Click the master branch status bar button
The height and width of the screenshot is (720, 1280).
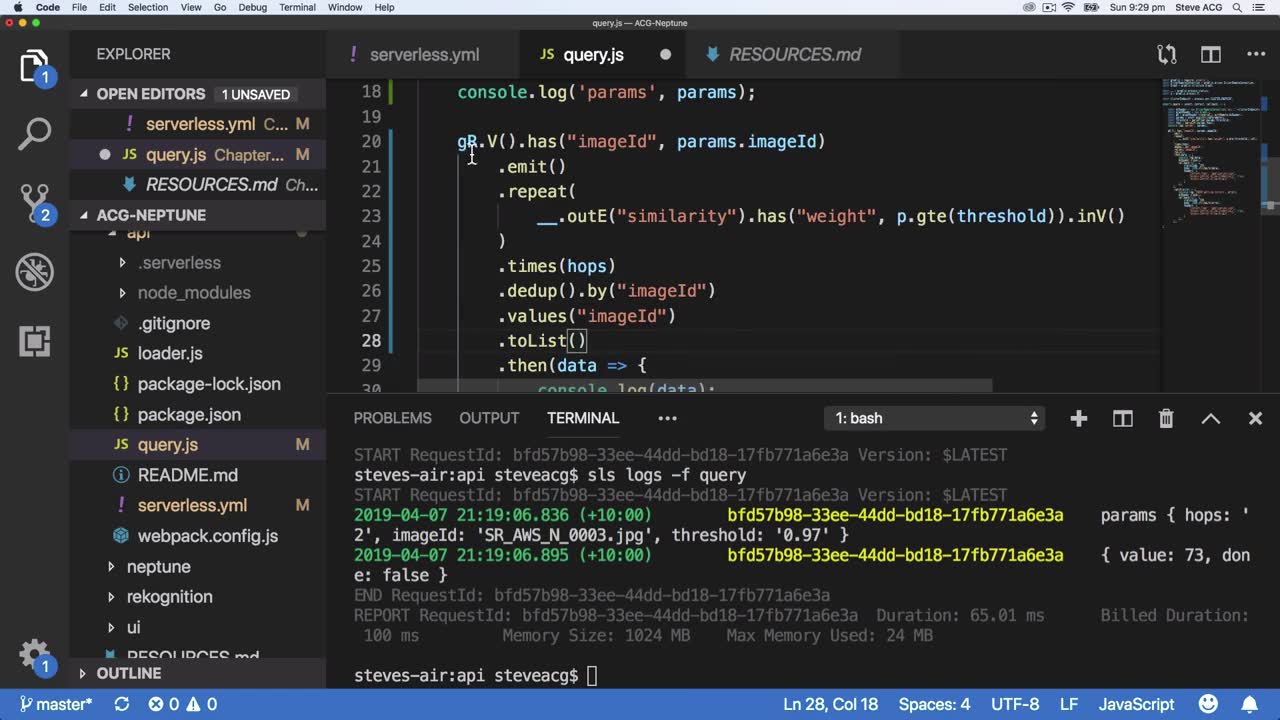pos(56,704)
